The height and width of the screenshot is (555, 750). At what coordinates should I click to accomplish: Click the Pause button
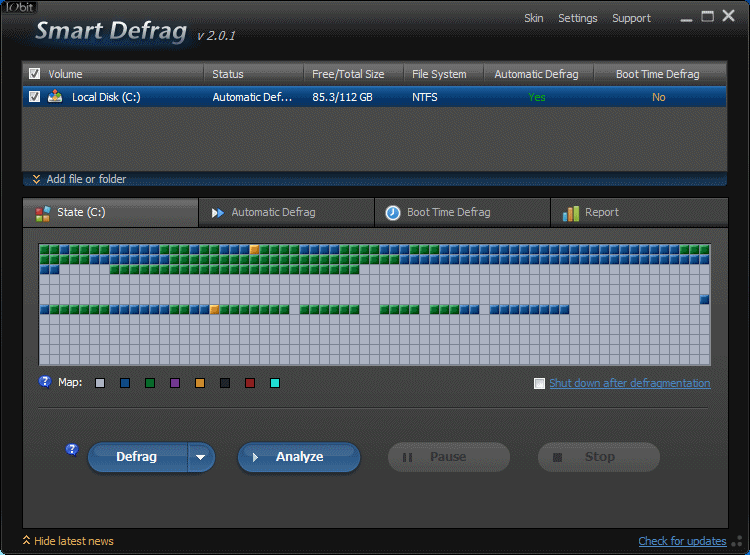coord(449,457)
